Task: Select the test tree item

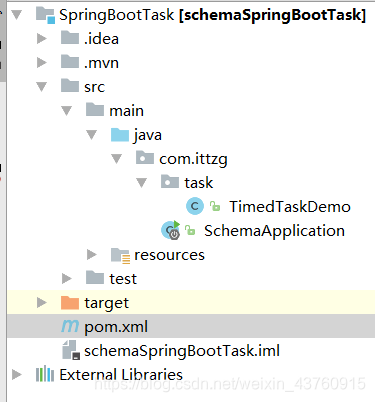Action: 123,279
